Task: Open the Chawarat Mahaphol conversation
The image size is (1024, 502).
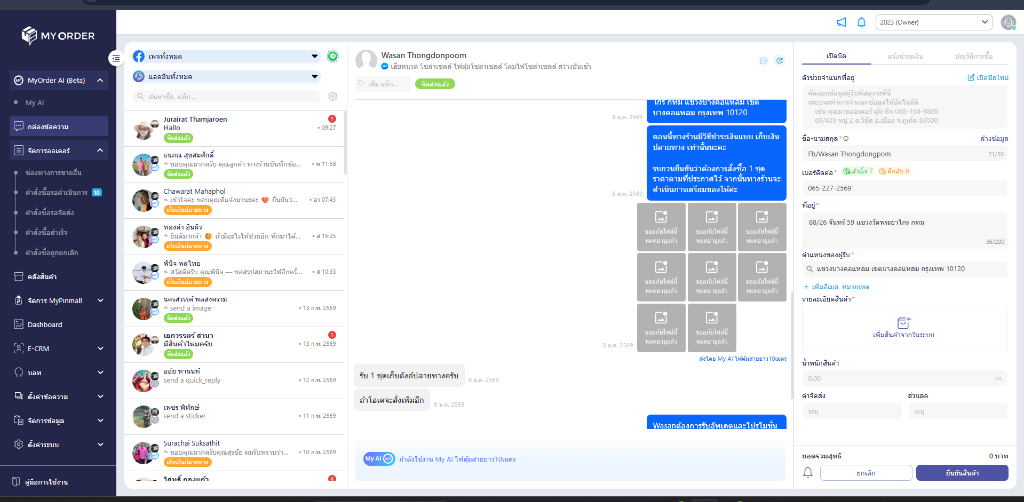Action: pos(234,200)
